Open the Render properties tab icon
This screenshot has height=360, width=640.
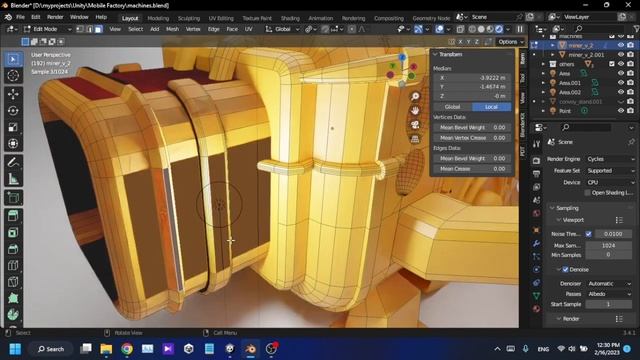click(536, 160)
